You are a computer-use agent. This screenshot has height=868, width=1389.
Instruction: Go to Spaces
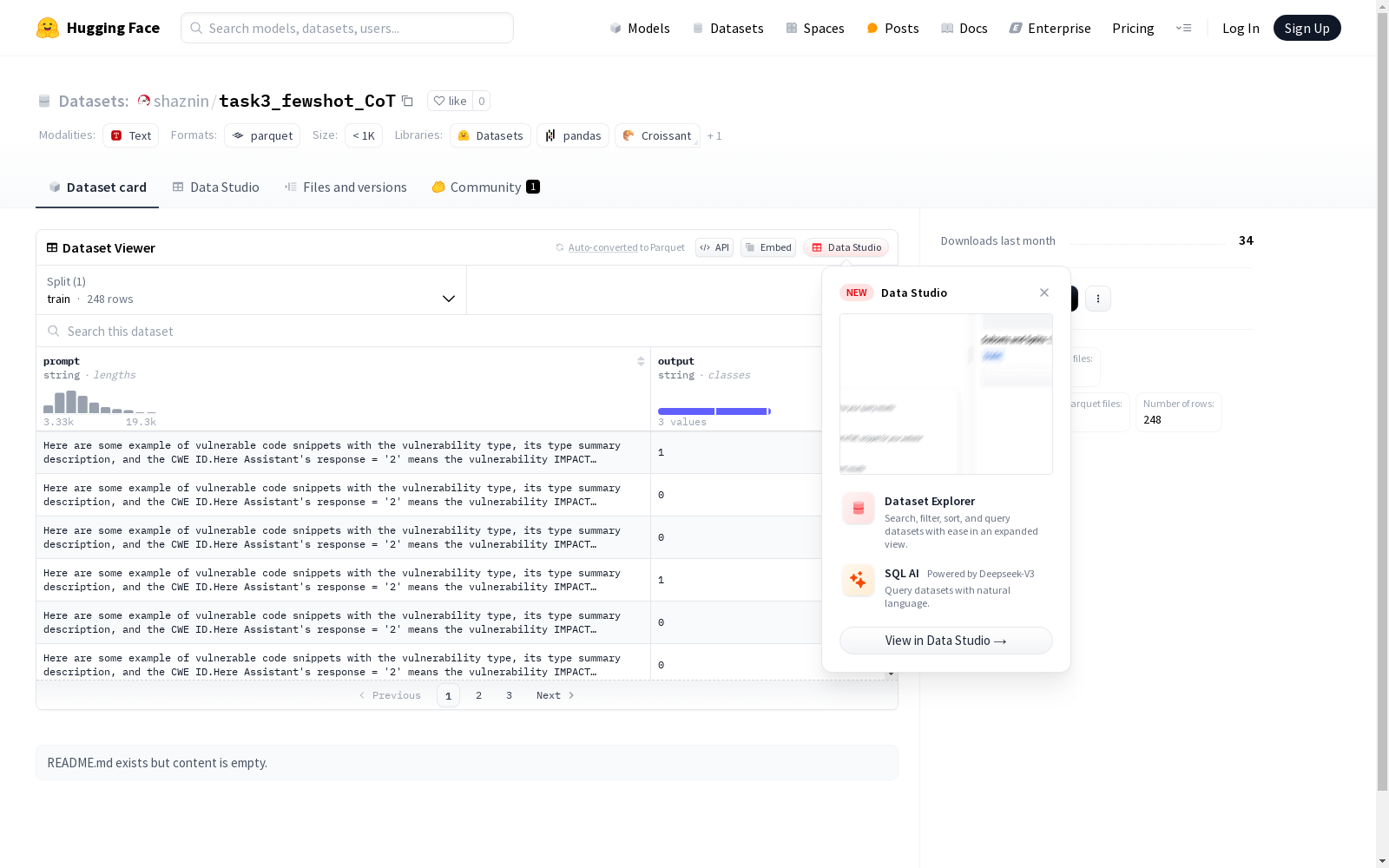pos(815,28)
